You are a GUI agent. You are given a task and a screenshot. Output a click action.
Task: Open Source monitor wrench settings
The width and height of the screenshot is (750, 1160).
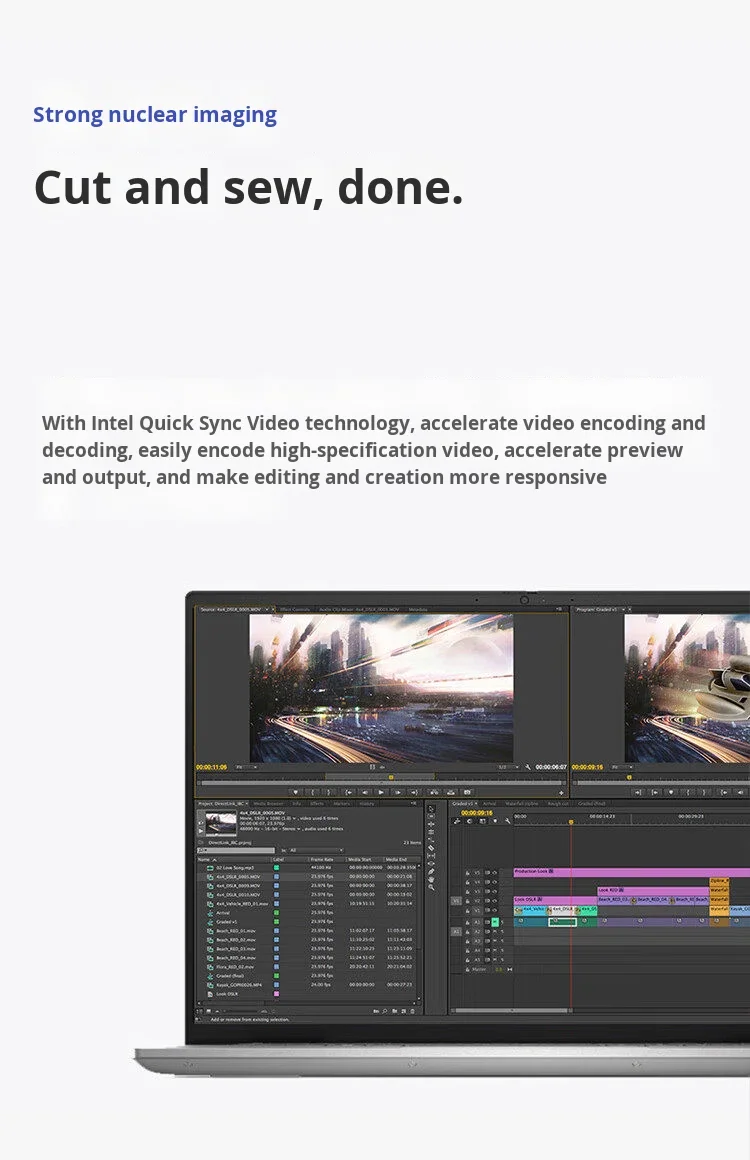[x=526, y=767]
